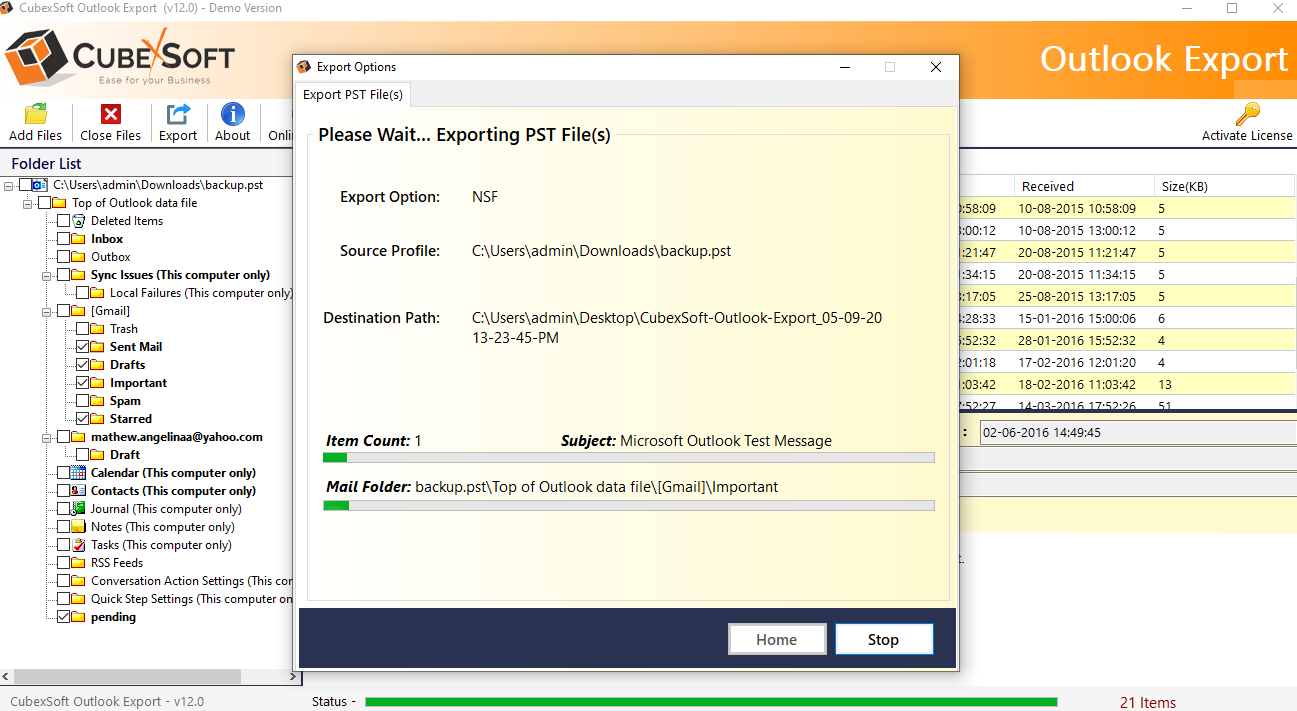Image resolution: width=1297 pixels, height=711 pixels.
Task: Collapse the Top of Outlook data file node
Action: coord(28,203)
